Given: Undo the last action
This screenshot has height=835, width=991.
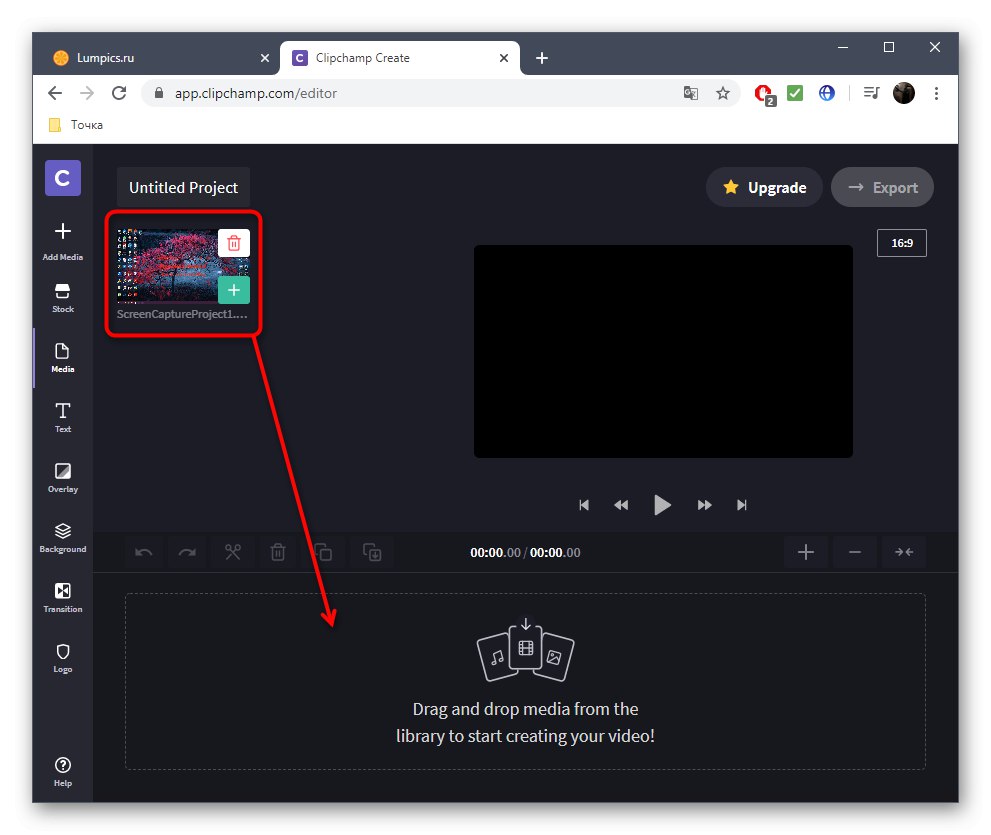Looking at the screenshot, I should [x=142, y=552].
